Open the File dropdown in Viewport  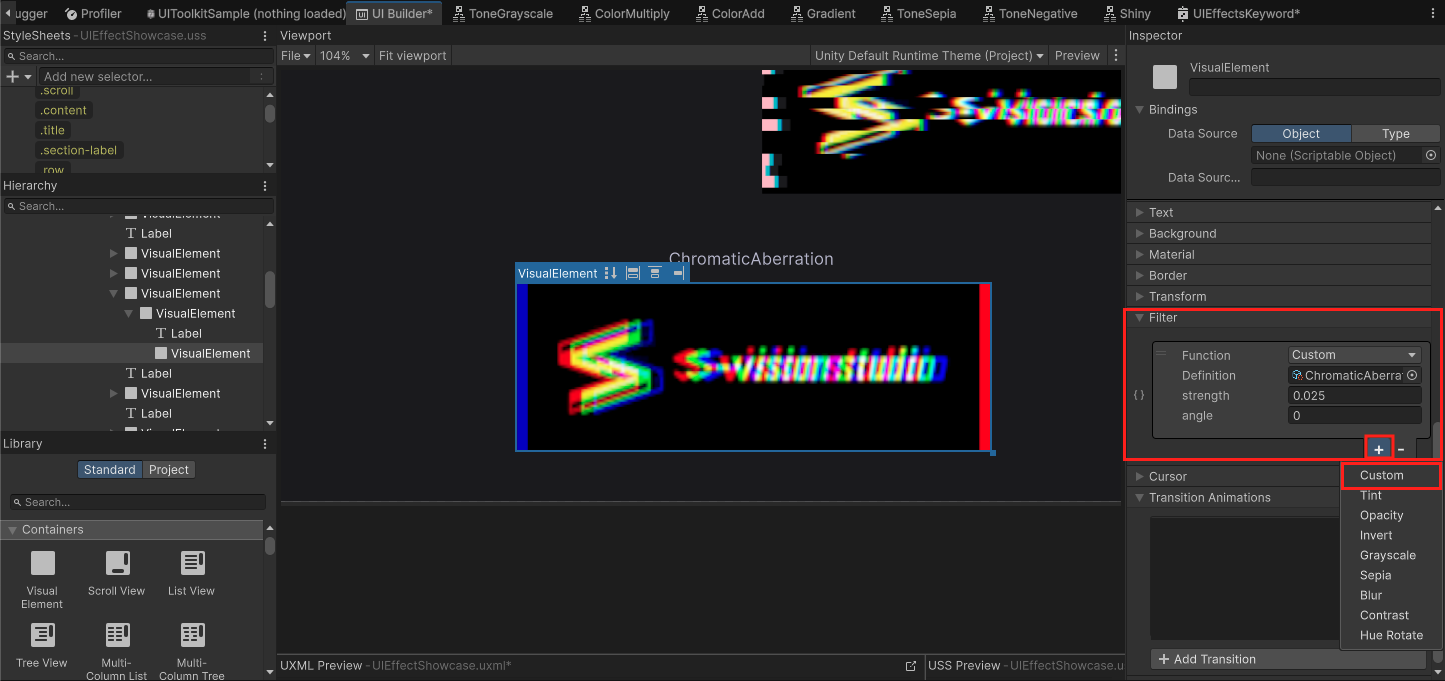pyautogui.click(x=296, y=56)
